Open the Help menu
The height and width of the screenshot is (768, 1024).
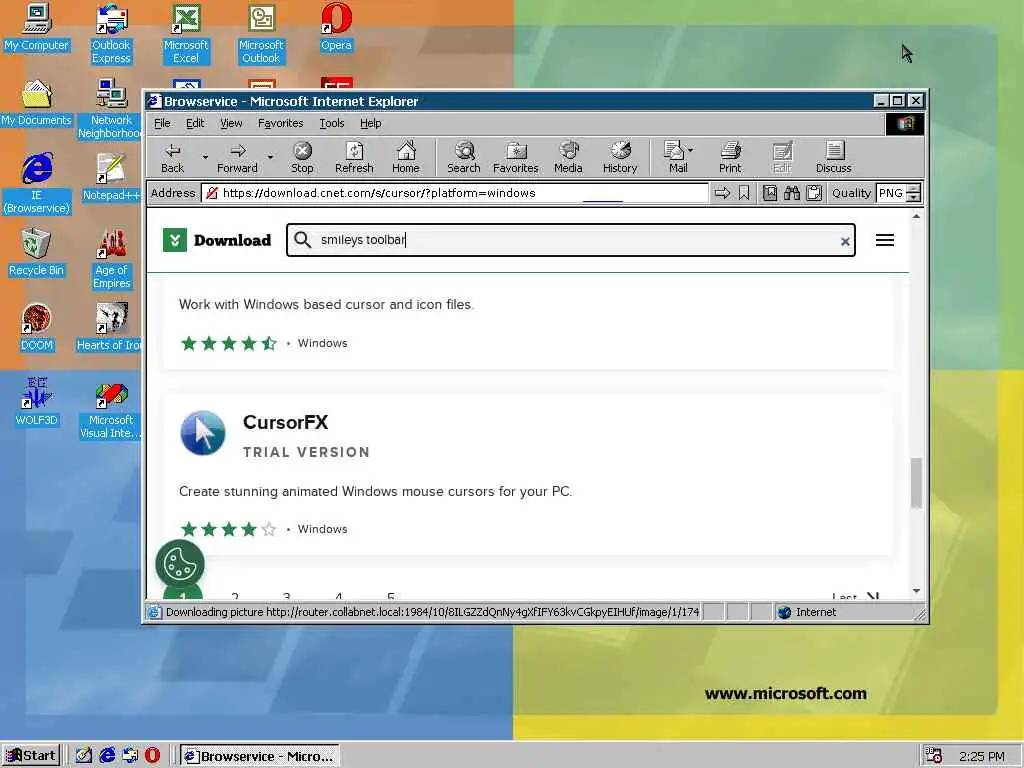click(x=370, y=123)
